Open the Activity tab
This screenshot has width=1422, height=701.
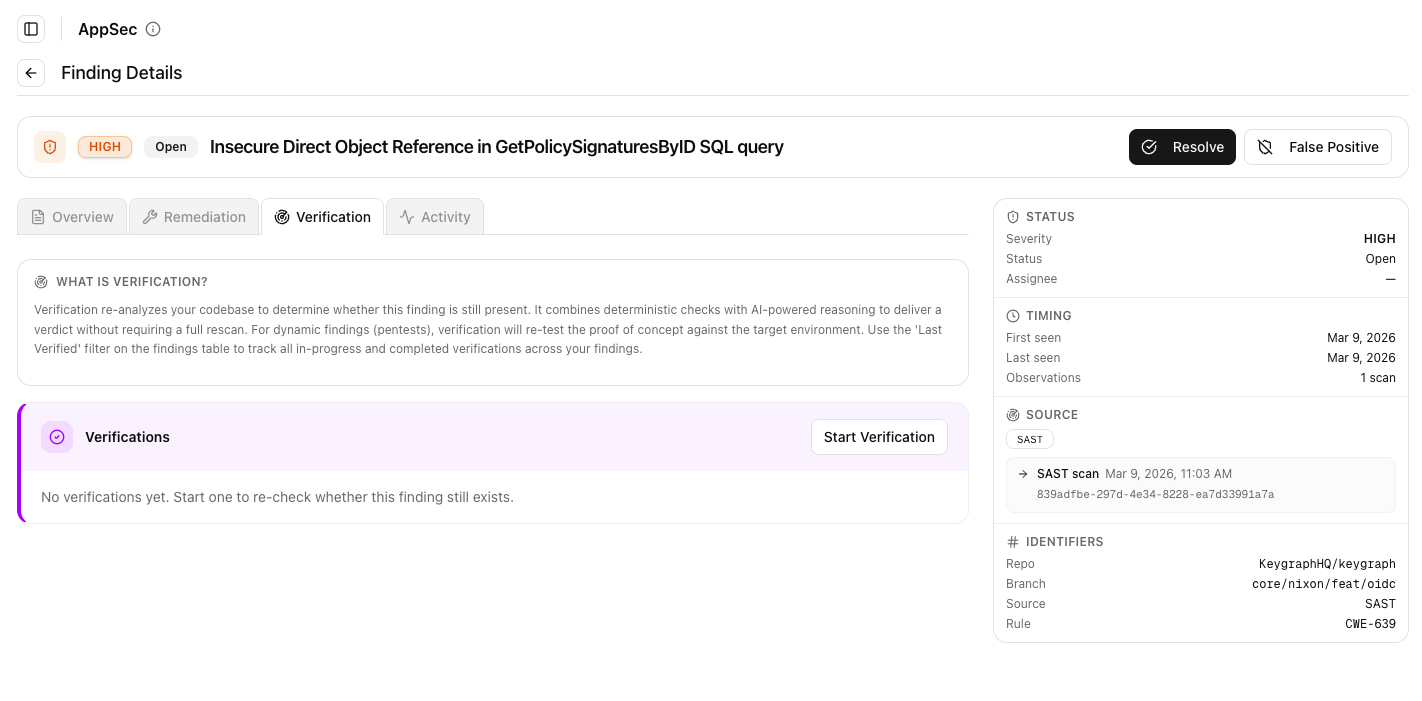click(x=435, y=217)
